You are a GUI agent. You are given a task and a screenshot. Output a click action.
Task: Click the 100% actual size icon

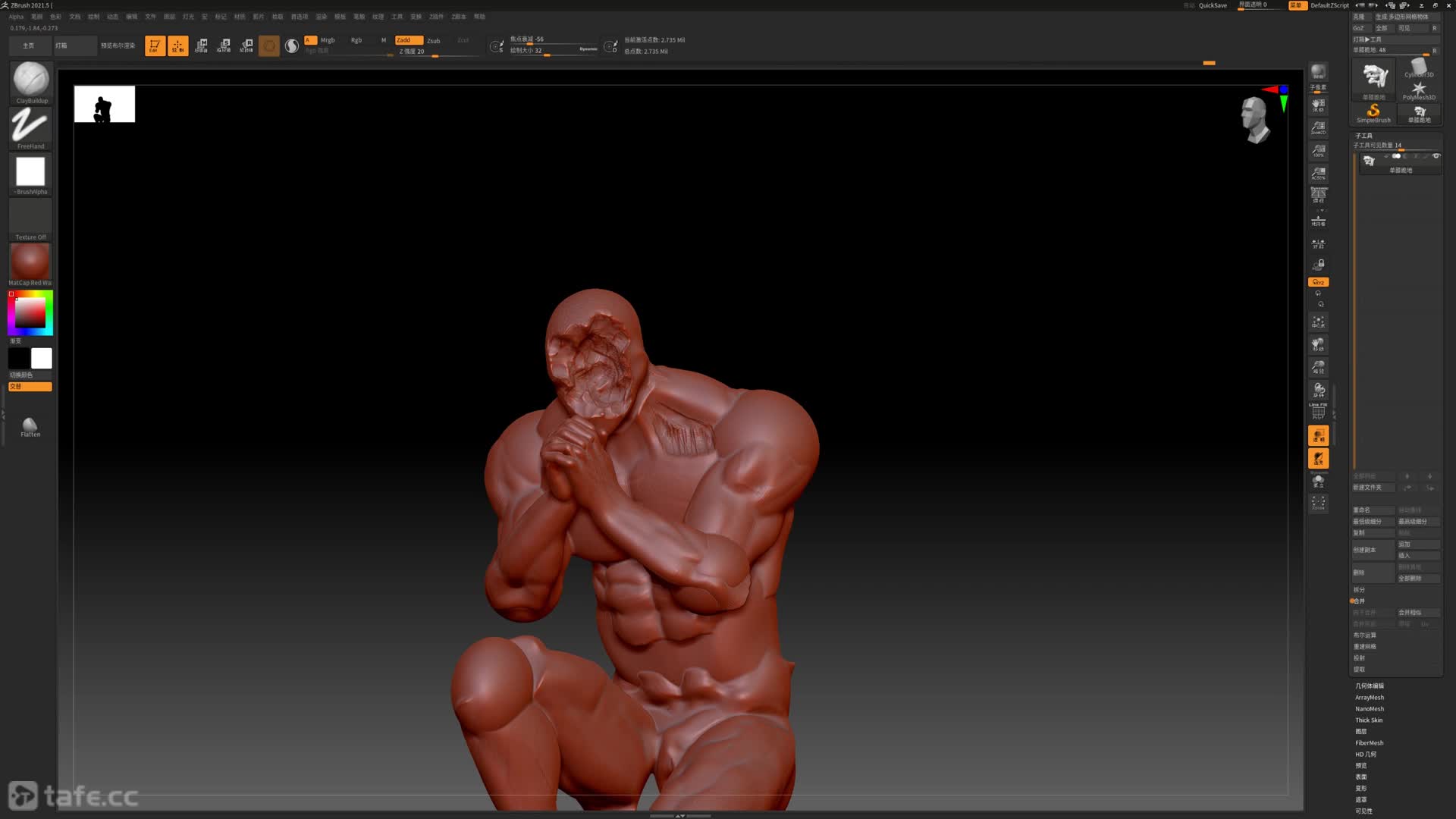[x=1318, y=151]
